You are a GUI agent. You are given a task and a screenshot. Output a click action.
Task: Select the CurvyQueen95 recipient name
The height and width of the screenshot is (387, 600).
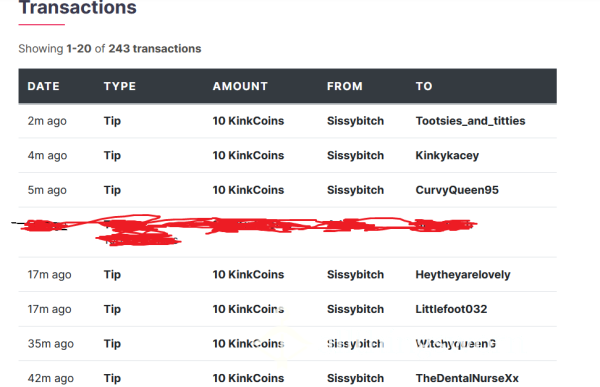(457, 190)
